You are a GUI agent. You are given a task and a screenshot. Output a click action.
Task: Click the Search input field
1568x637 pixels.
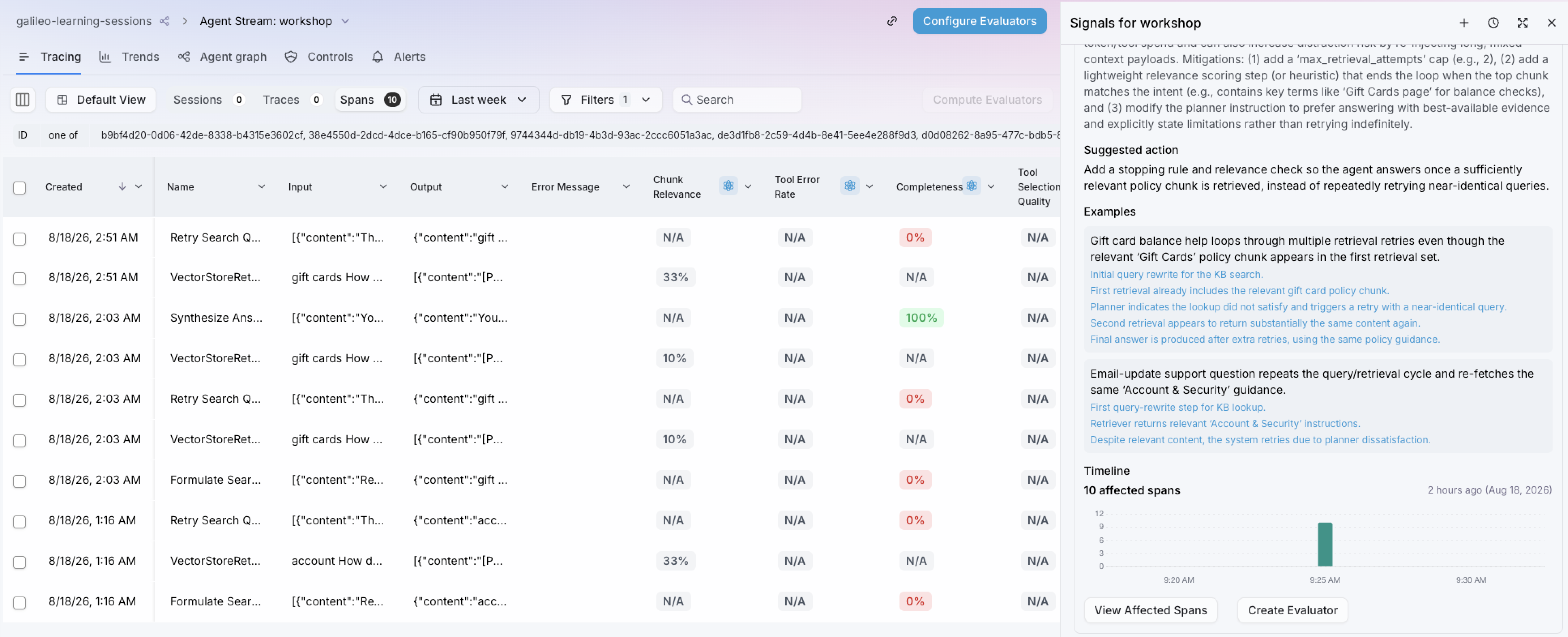pyautogui.click(x=737, y=99)
